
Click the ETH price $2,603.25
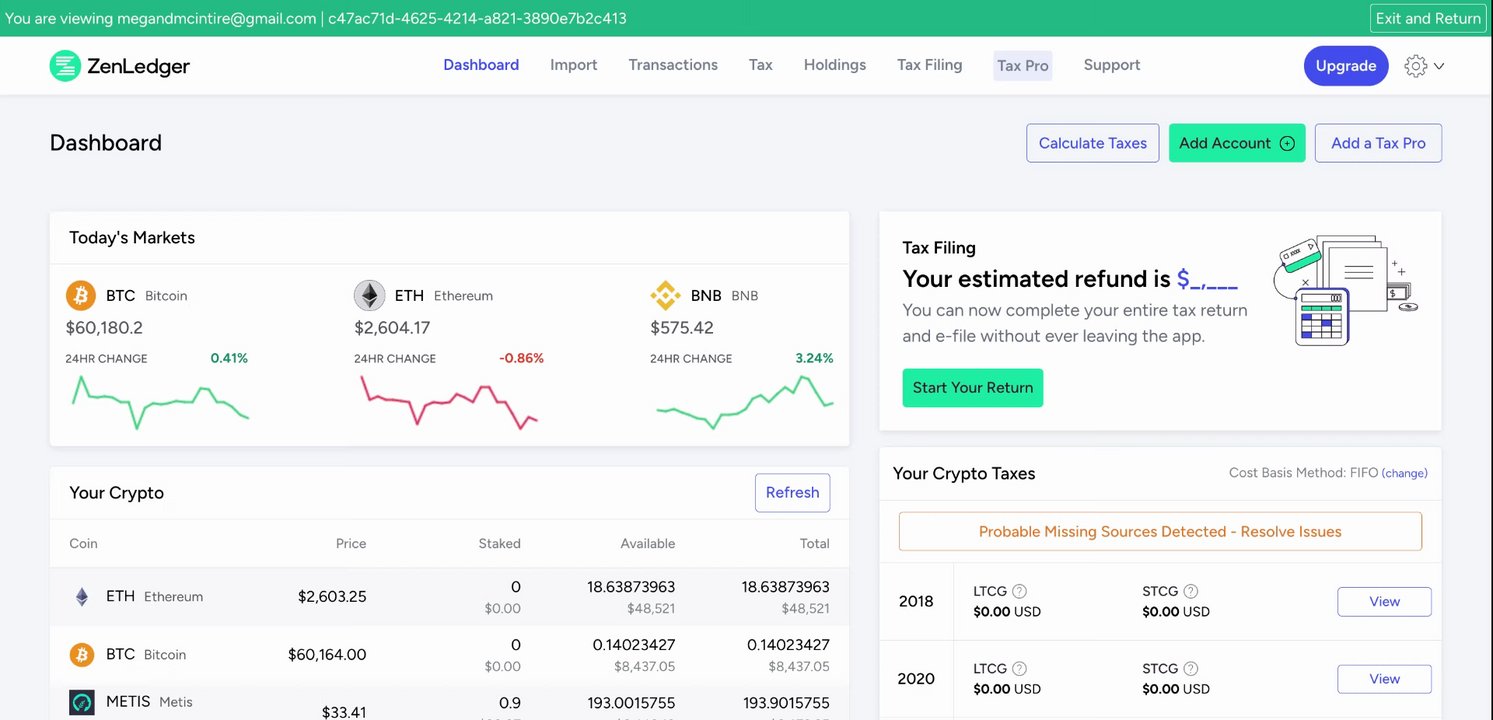click(332, 597)
